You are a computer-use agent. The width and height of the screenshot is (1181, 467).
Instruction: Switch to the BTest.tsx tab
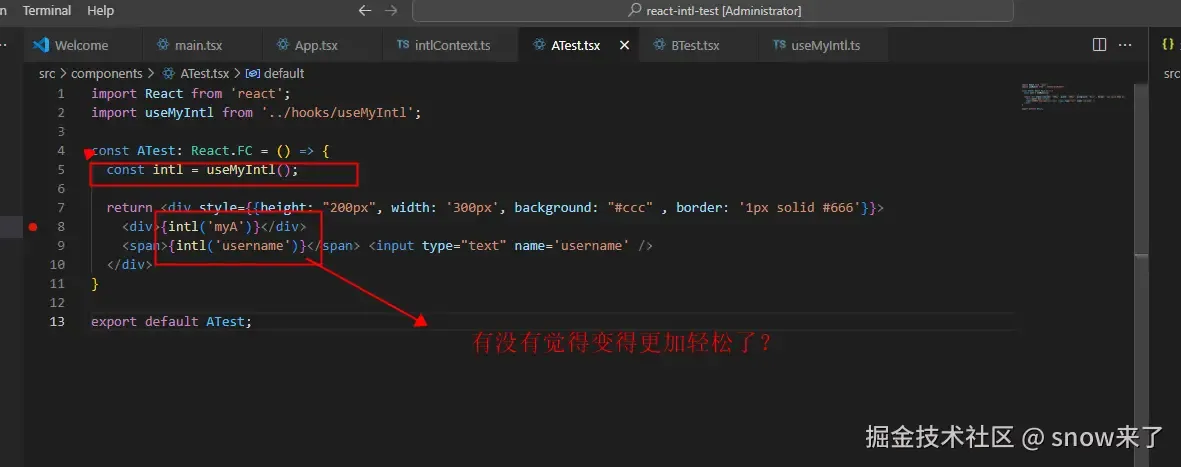tap(695, 45)
